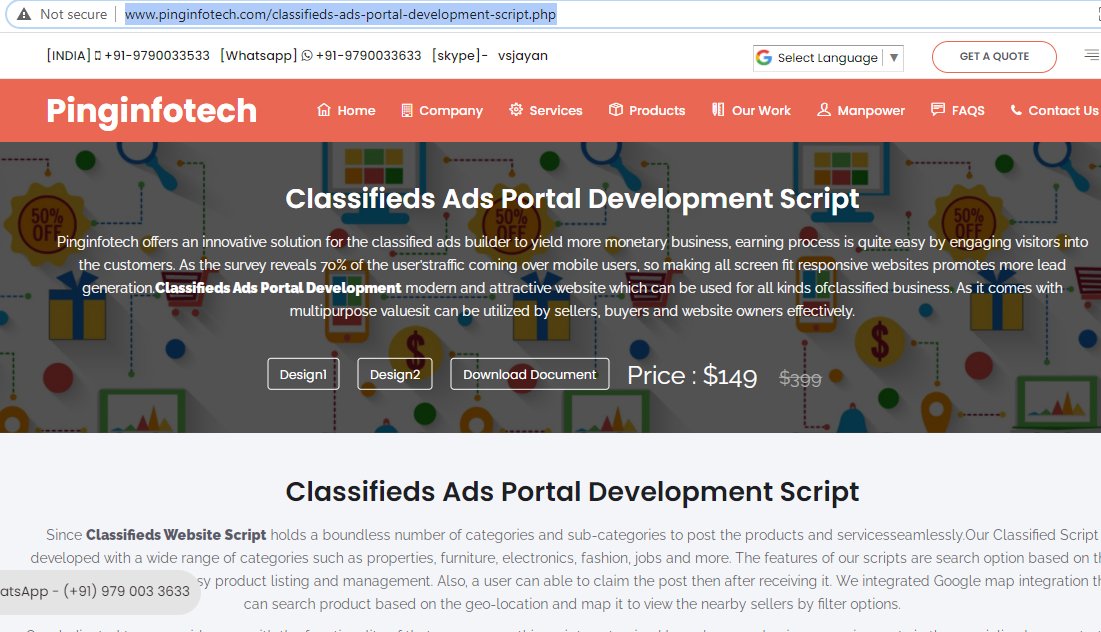The image size is (1101, 632).
Task: Click the Pinginfotech logo
Action: coord(152,111)
